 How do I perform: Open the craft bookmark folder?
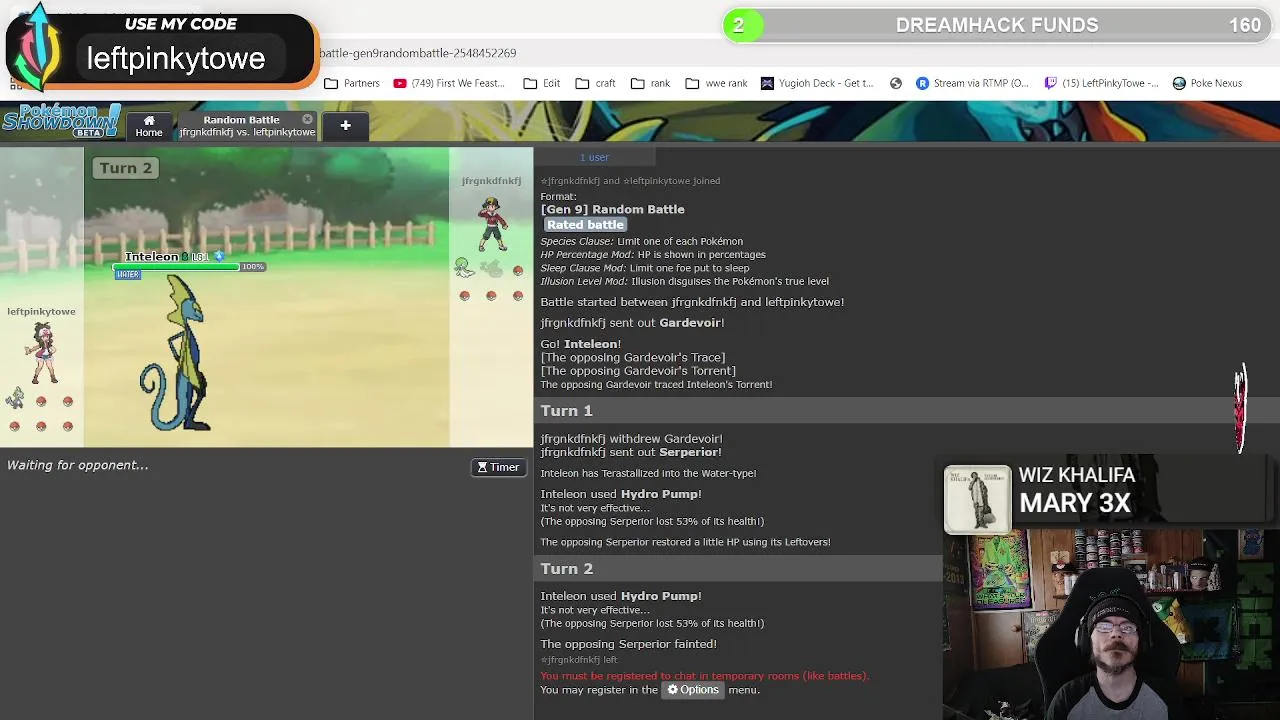click(596, 83)
